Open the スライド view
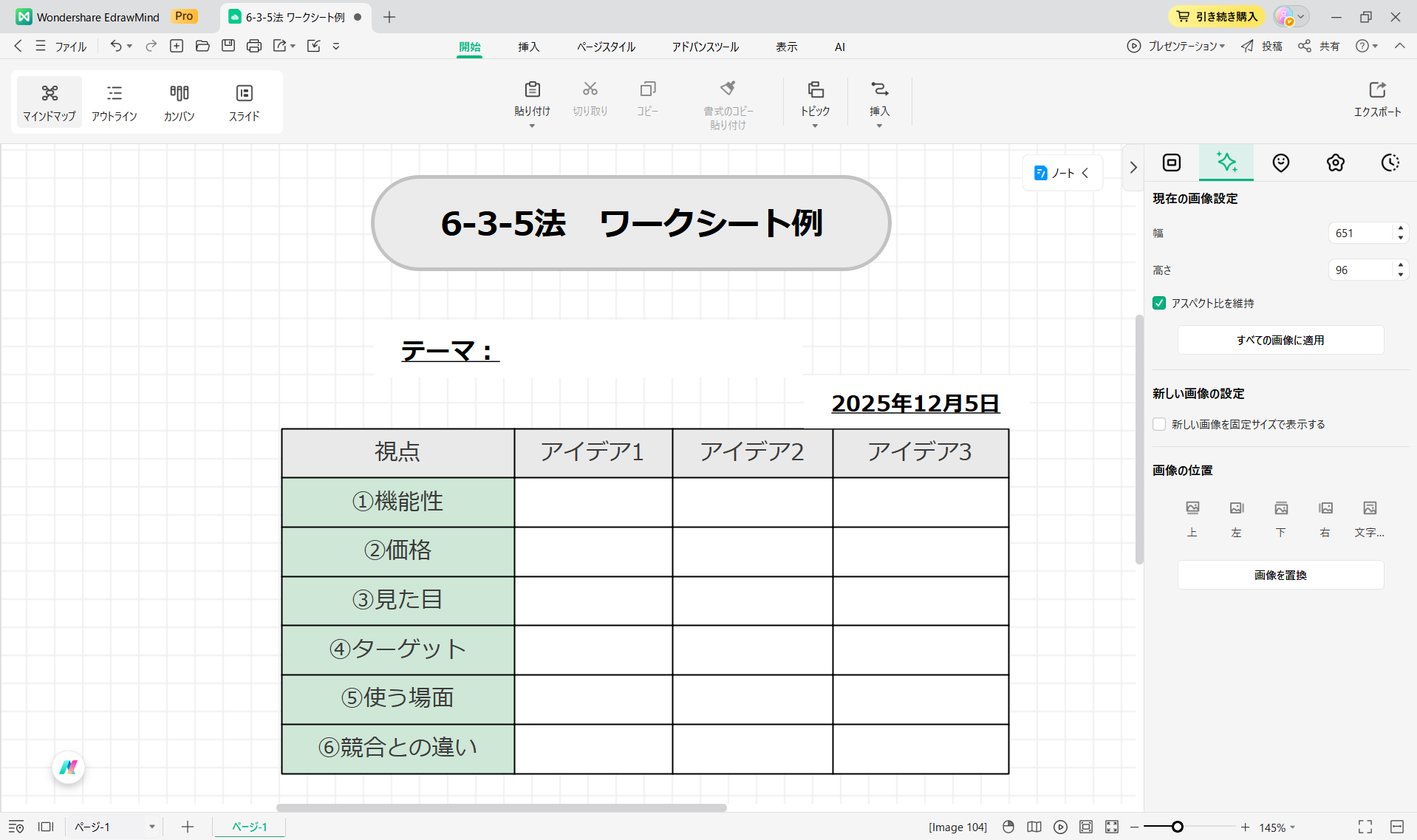1417x840 pixels. [244, 102]
